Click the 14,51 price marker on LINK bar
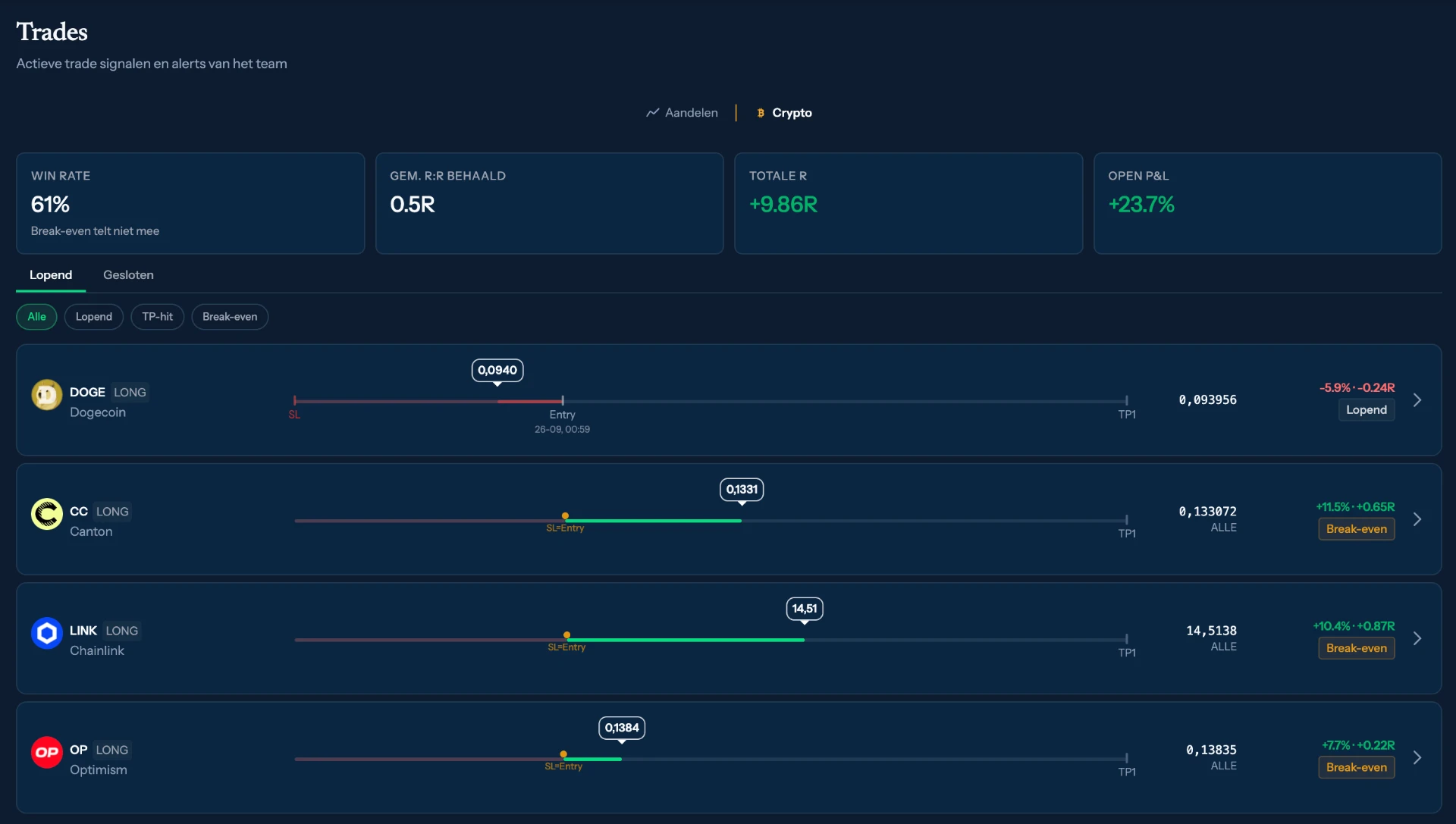Screen dimensions: 1456x824 [805, 608]
